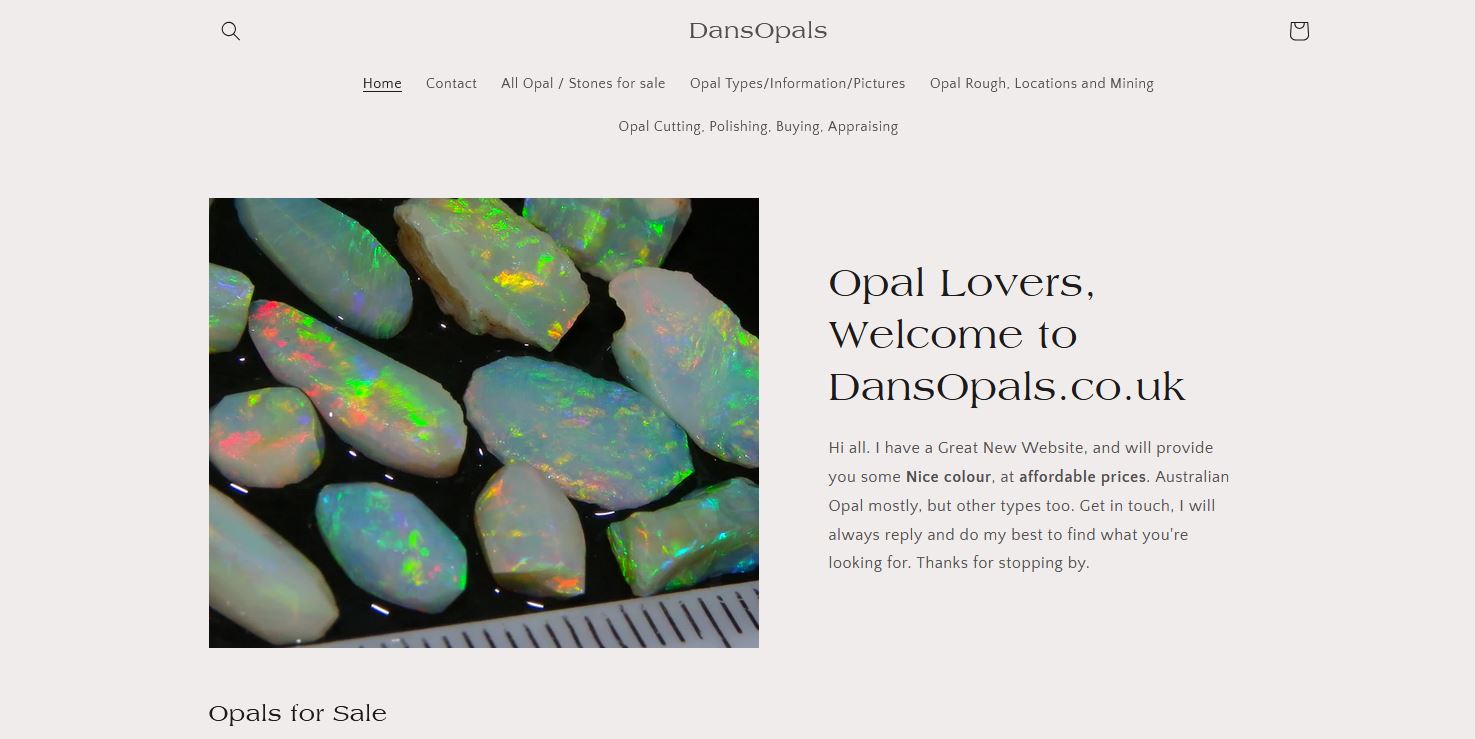
Task: Click the rough opals hero photo
Action: coord(483,400)
